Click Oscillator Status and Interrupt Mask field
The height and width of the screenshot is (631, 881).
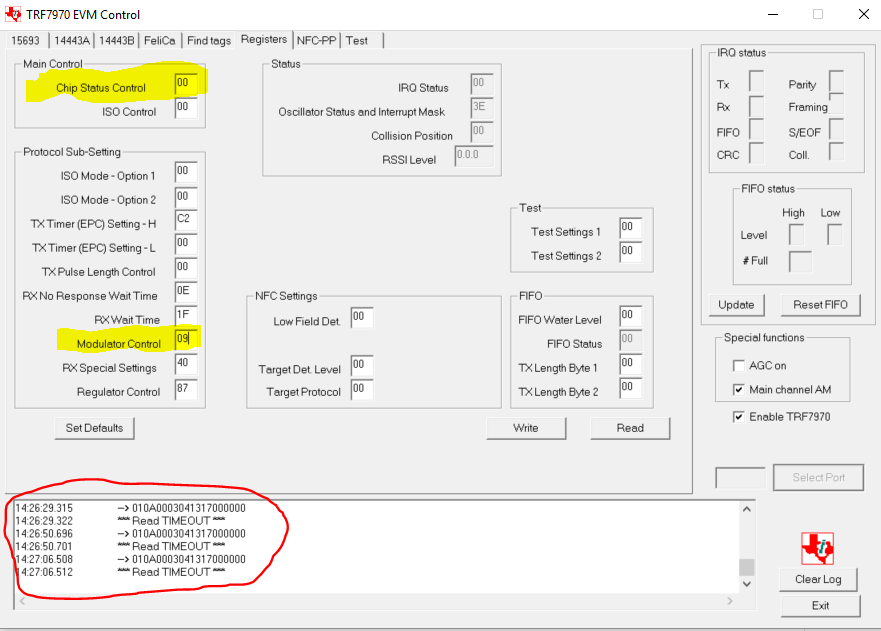482,107
